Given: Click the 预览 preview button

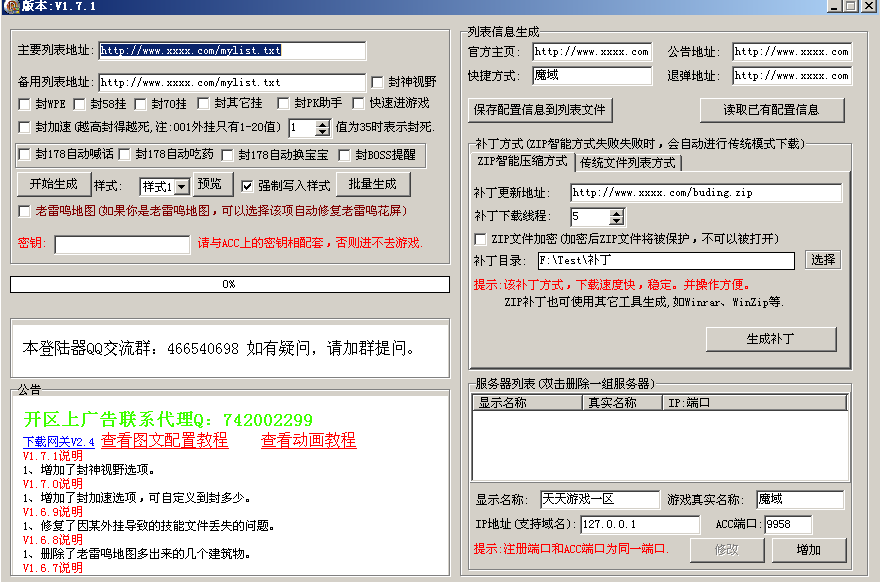Looking at the screenshot, I should point(212,184).
